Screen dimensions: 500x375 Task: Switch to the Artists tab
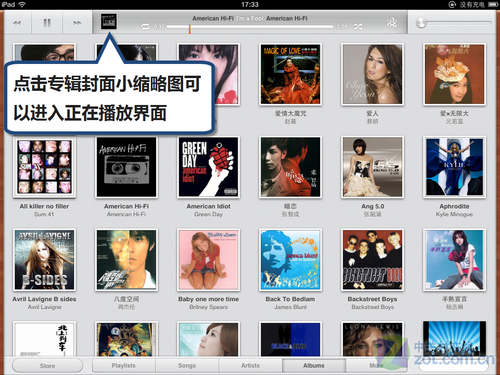250,365
